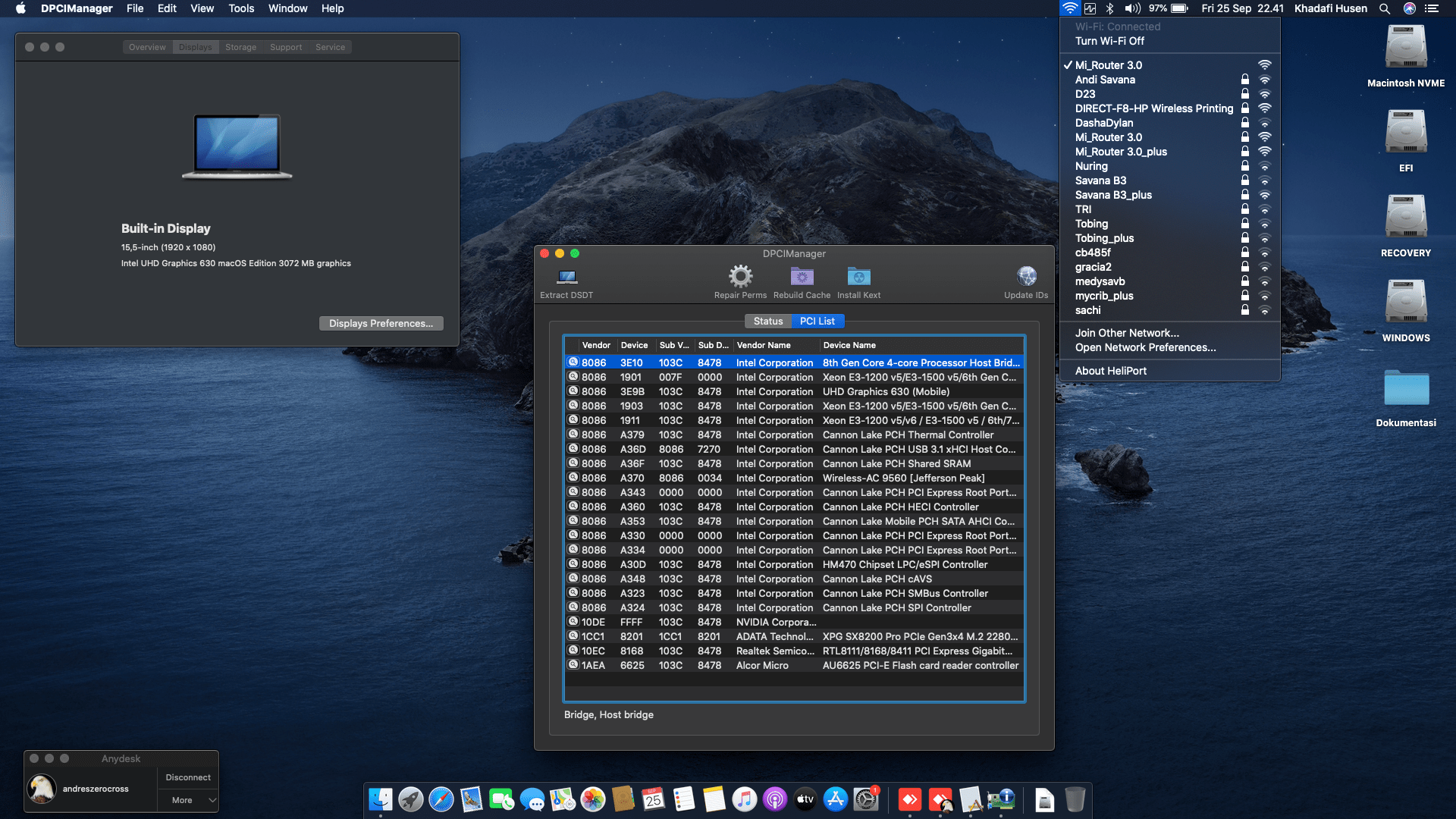Turn Wi-Fi Off from the Wi-Fi menu
This screenshot has height=819, width=1456.
coord(1109,41)
